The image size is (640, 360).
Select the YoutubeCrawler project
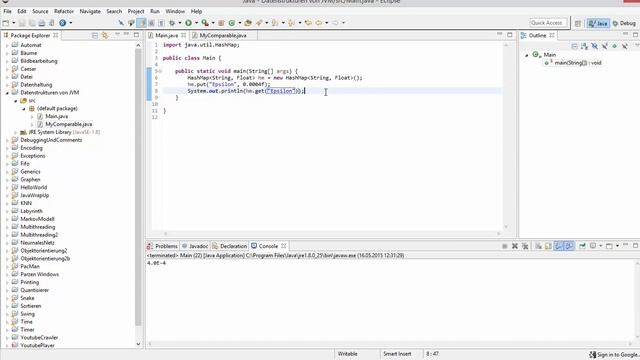point(39,338)
